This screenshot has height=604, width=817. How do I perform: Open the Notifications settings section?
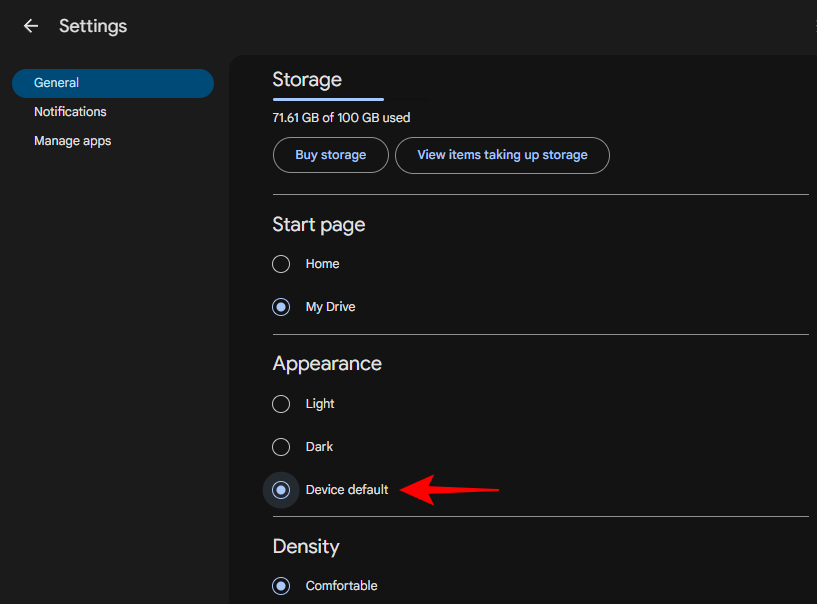click(70, 112)
